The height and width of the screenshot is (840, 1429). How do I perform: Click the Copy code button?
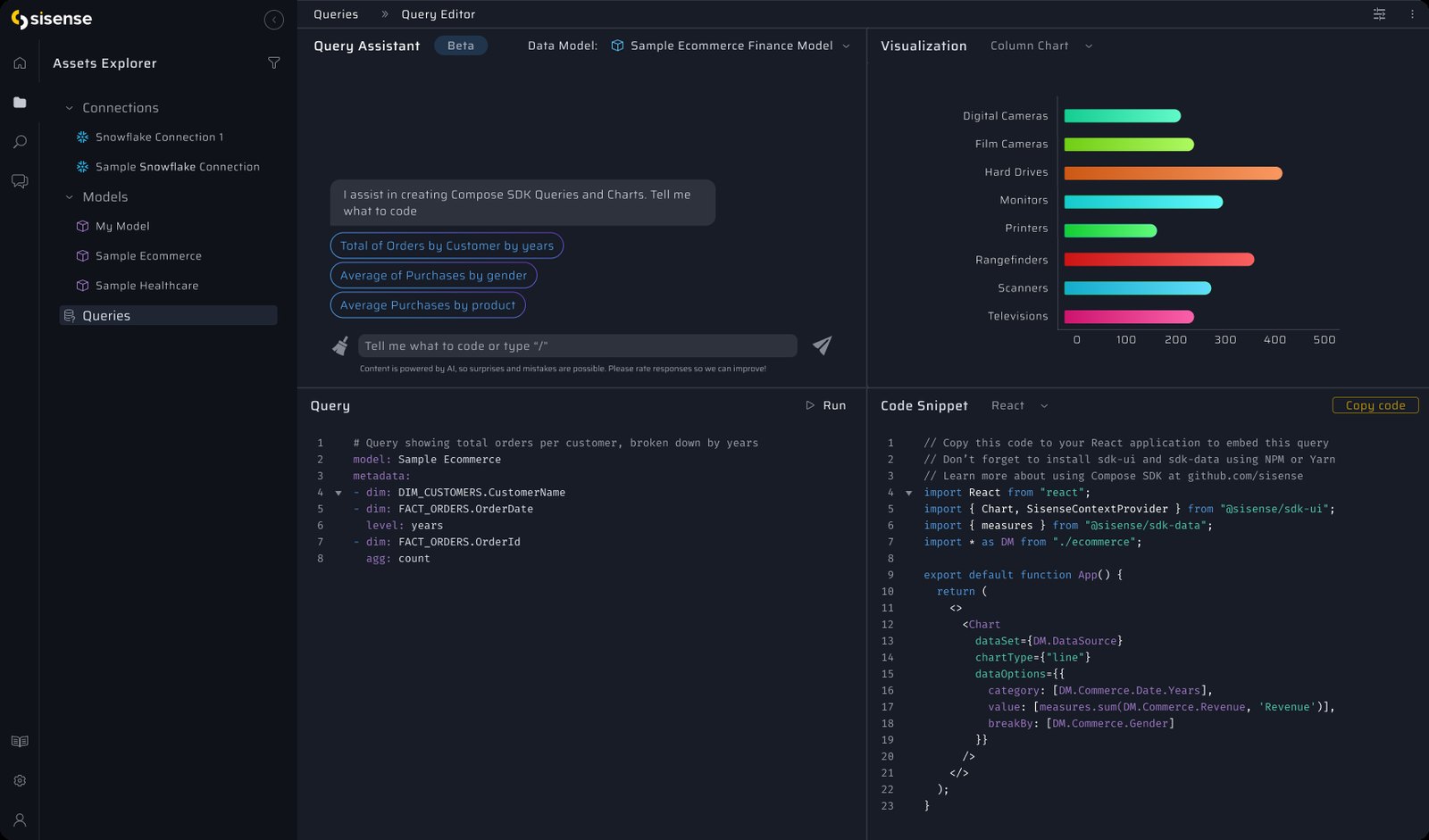click(x=1375, y=405)
